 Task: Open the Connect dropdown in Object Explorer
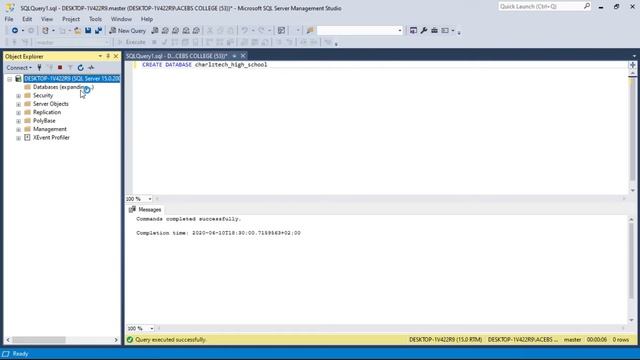coord(19,68)
